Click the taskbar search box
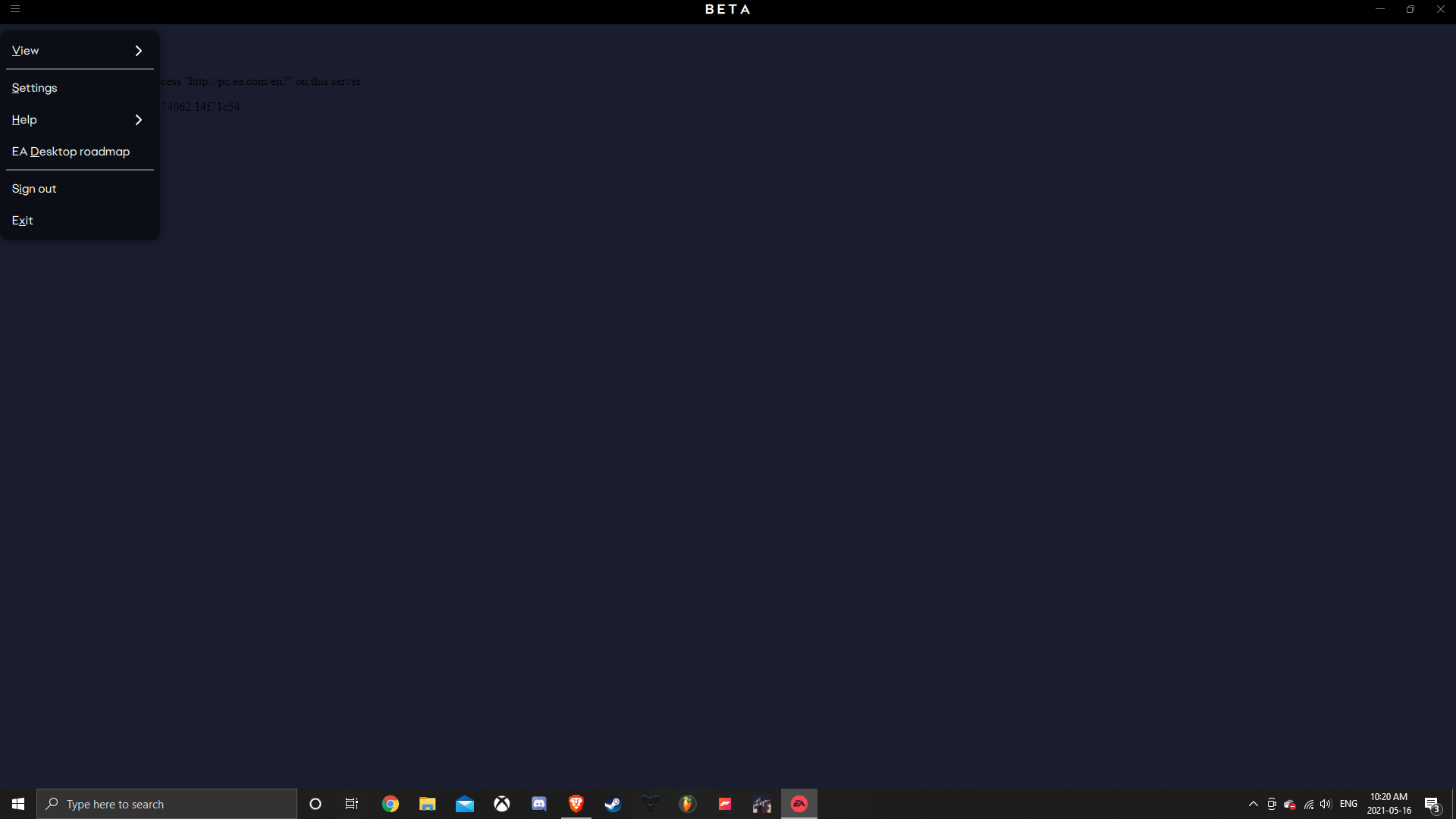 (167, 804)
